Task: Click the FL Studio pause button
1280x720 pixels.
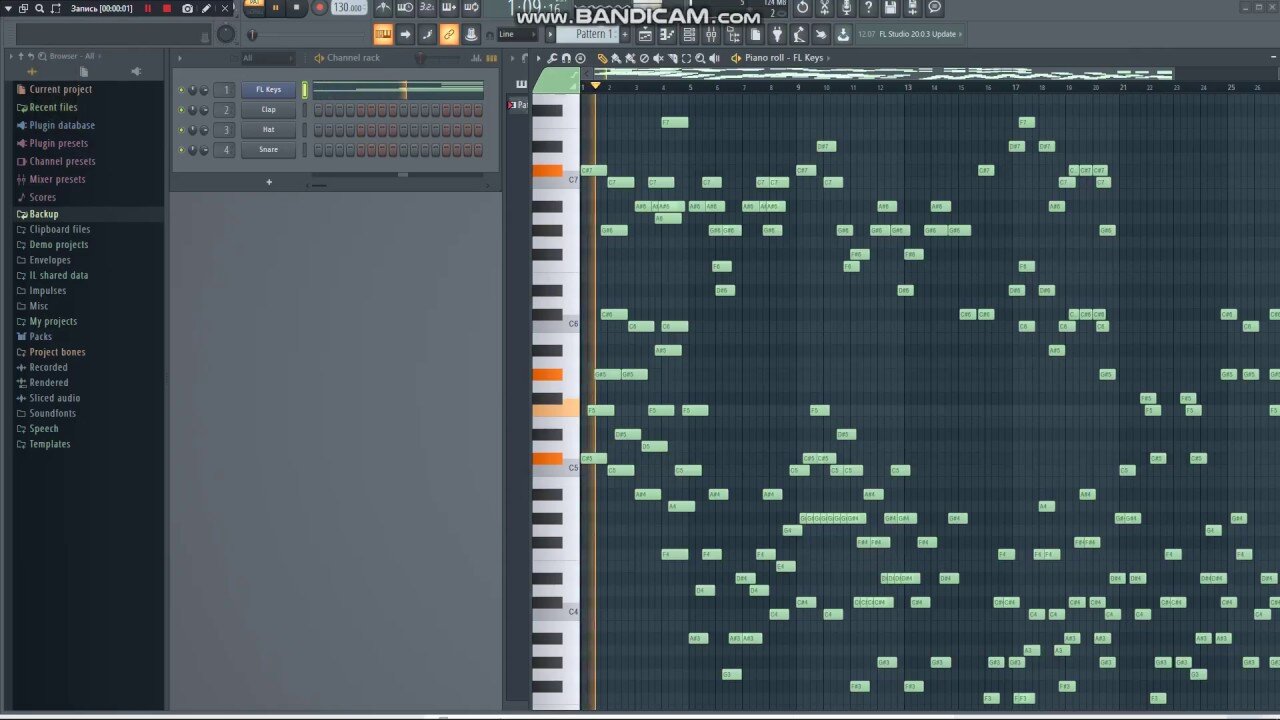Action: [x=276, y=7]
